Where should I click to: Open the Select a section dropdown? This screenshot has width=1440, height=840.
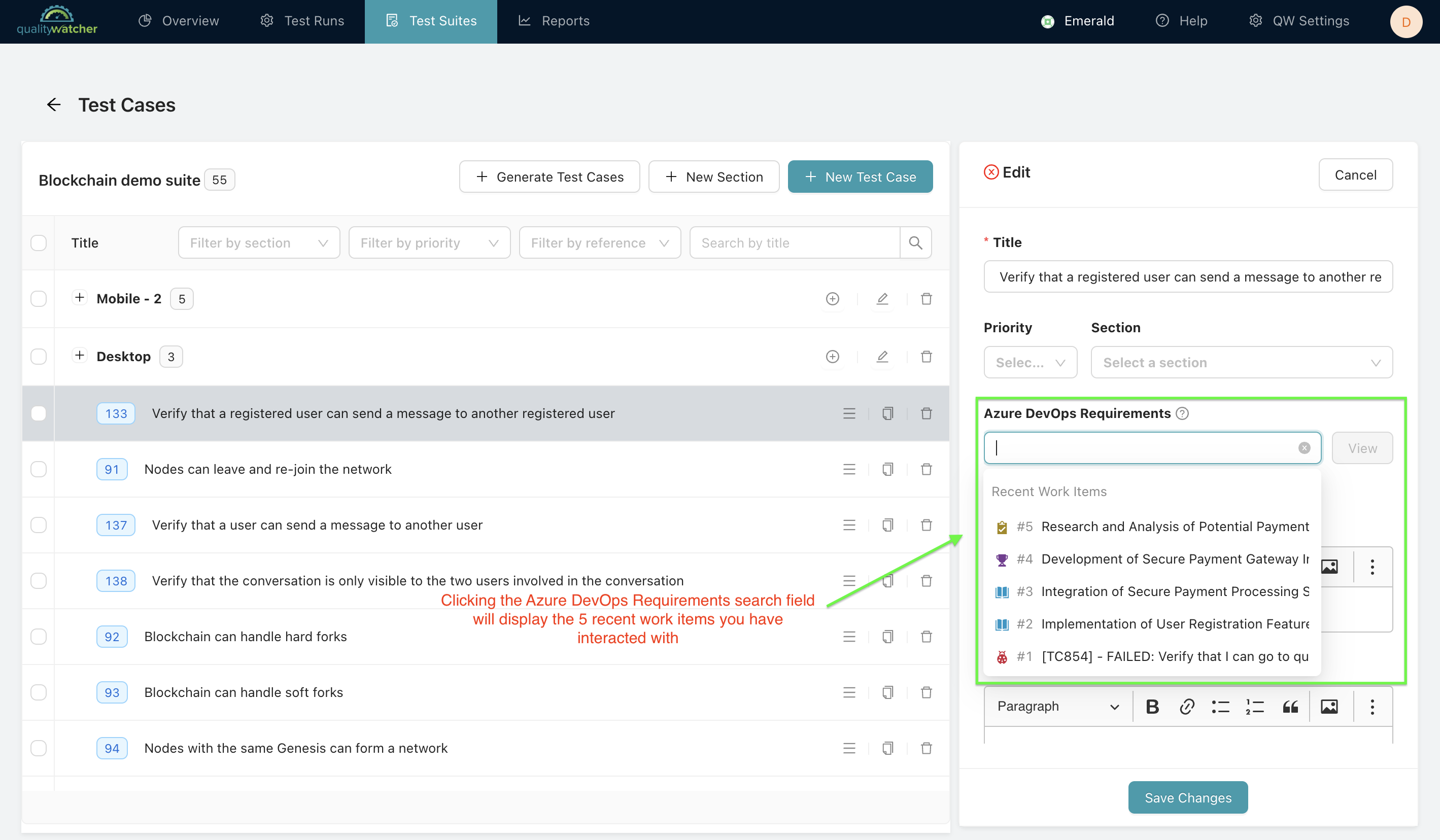pyautogui.click(x=1241, y=362)
